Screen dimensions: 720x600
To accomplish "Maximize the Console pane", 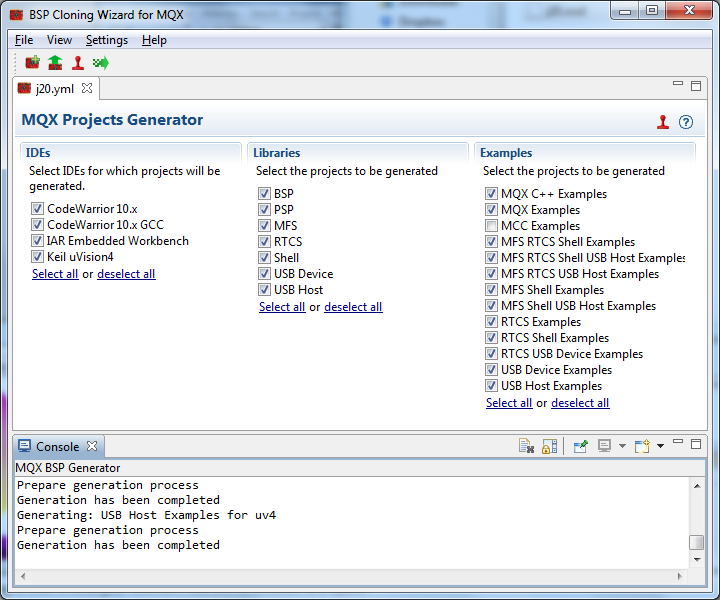I will point(696,444).
